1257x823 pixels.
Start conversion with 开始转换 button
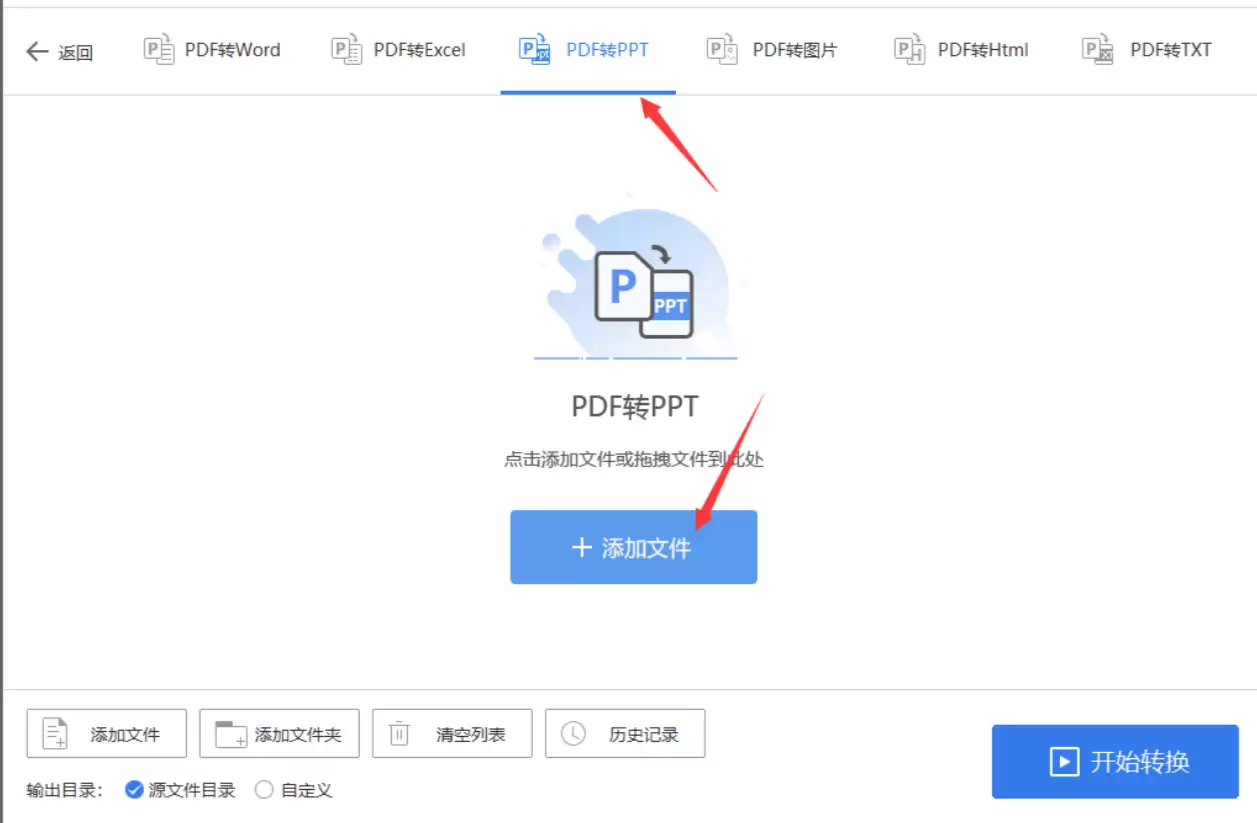pos(1115,762)
